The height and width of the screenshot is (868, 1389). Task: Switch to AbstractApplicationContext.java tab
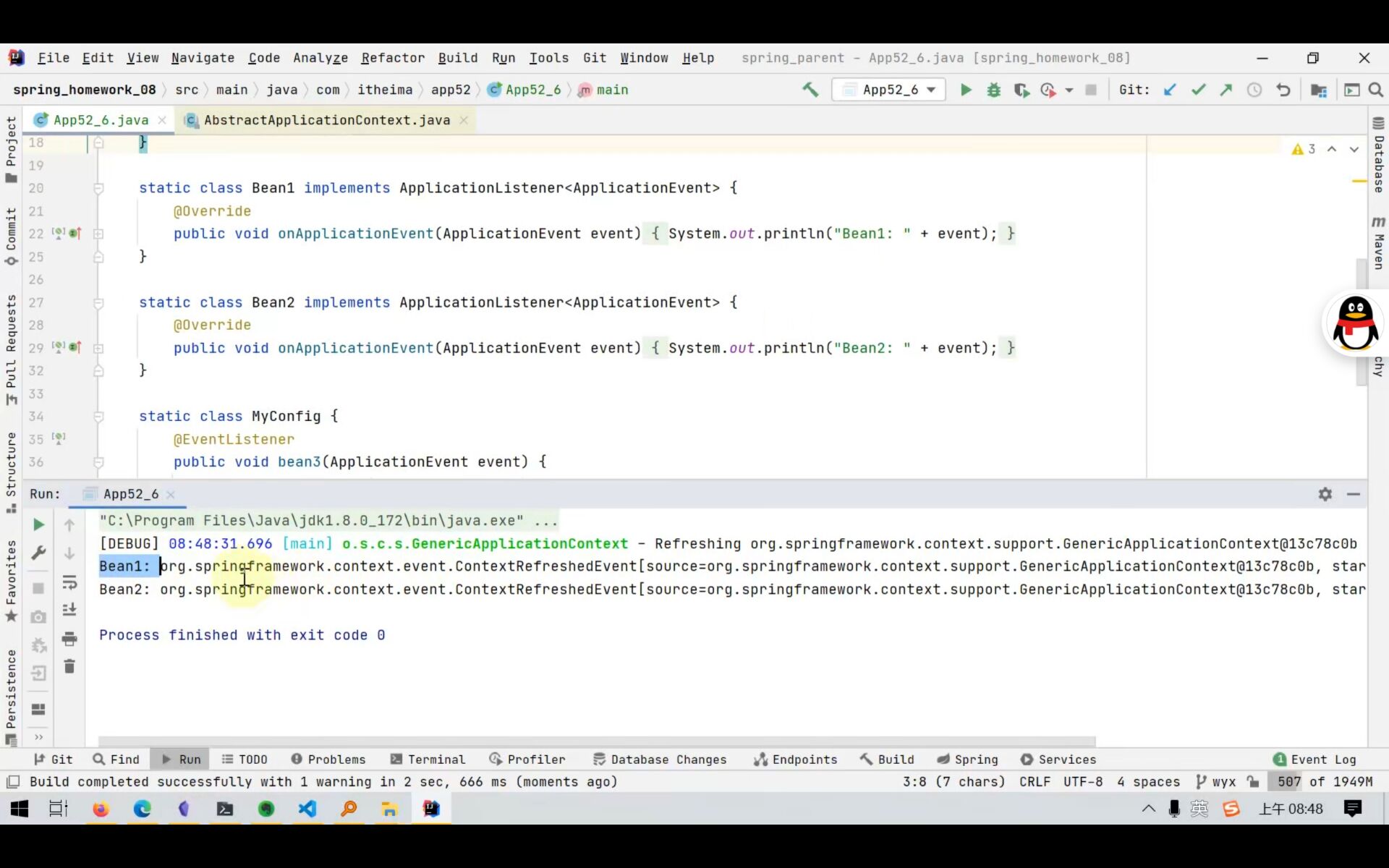point(326,120)
